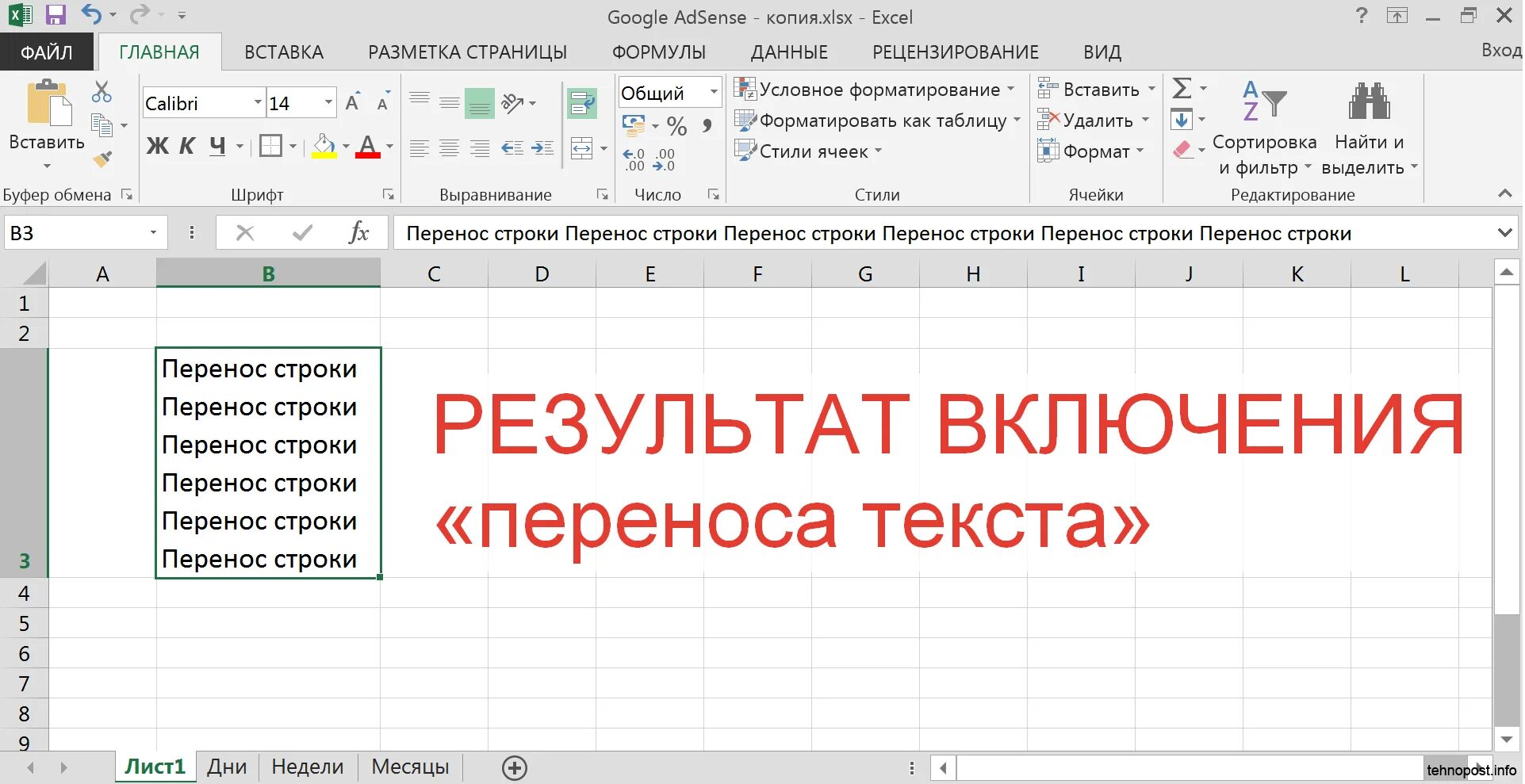Open the Недели sheet tab

[x=308, y=767]
